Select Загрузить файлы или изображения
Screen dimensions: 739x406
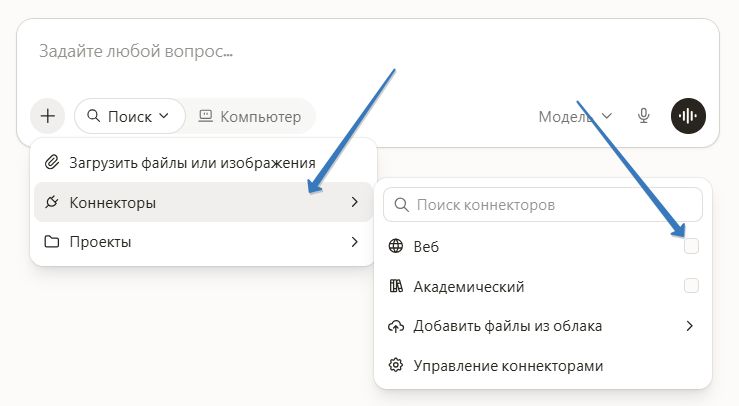pos(203,163)
